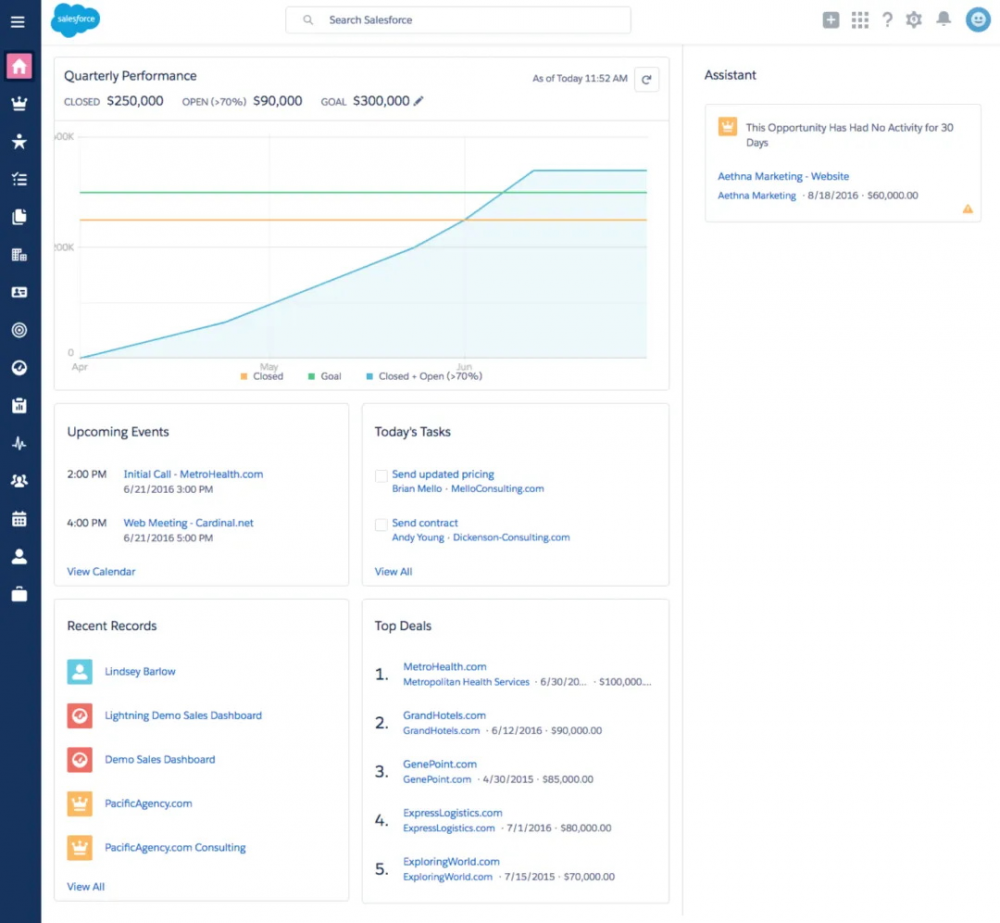Open the help question mark menu
Viewport: 1000px width, 923px height.
pyautogui.click(x=887, y=20)
